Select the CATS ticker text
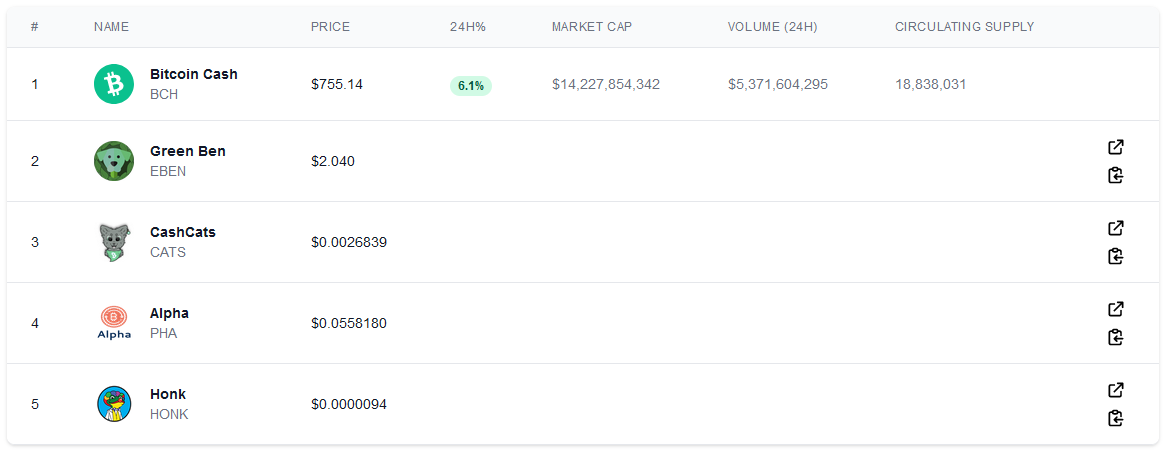The image size is (1165, 453). coord(168,252)
